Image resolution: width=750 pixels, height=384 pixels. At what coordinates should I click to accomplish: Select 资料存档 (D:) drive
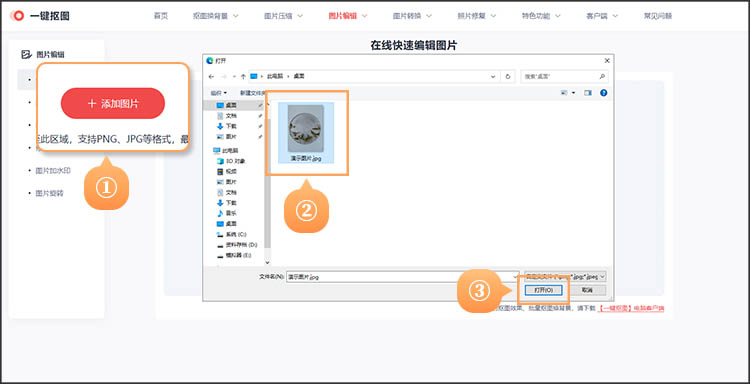(x=238, y=245)
